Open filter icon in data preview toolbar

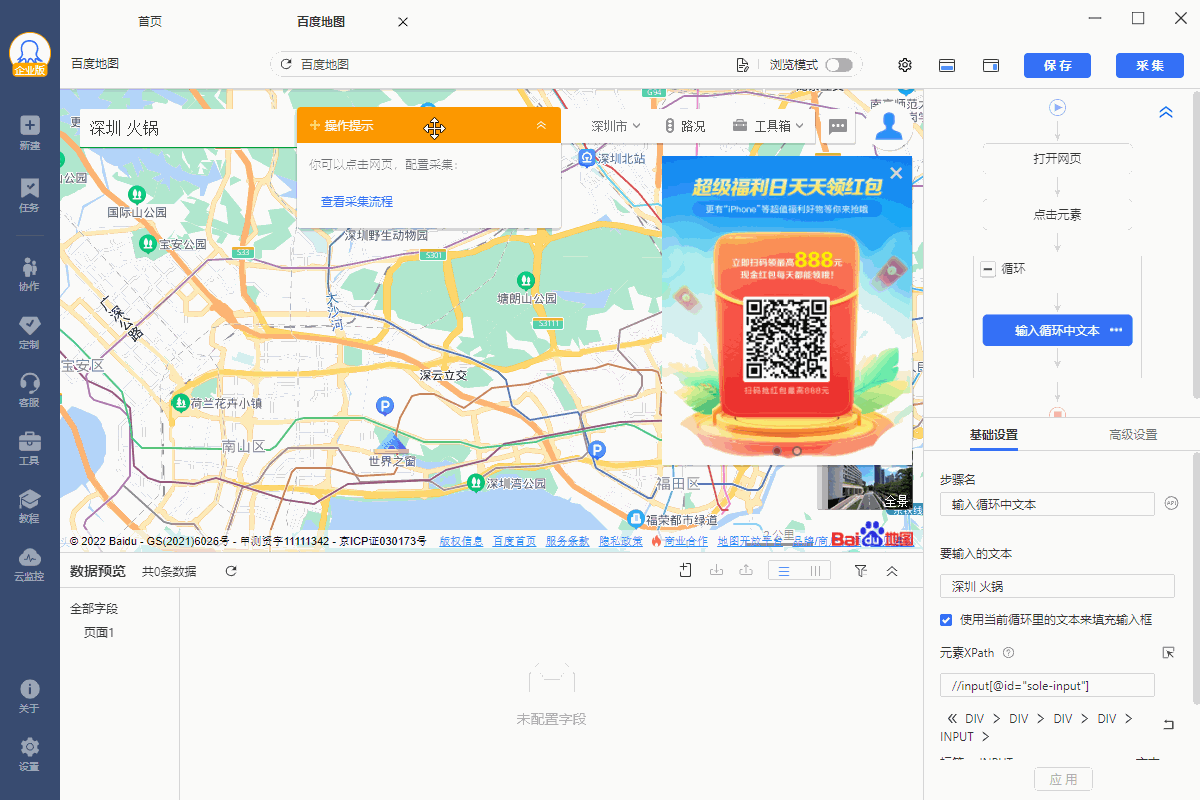861,571
